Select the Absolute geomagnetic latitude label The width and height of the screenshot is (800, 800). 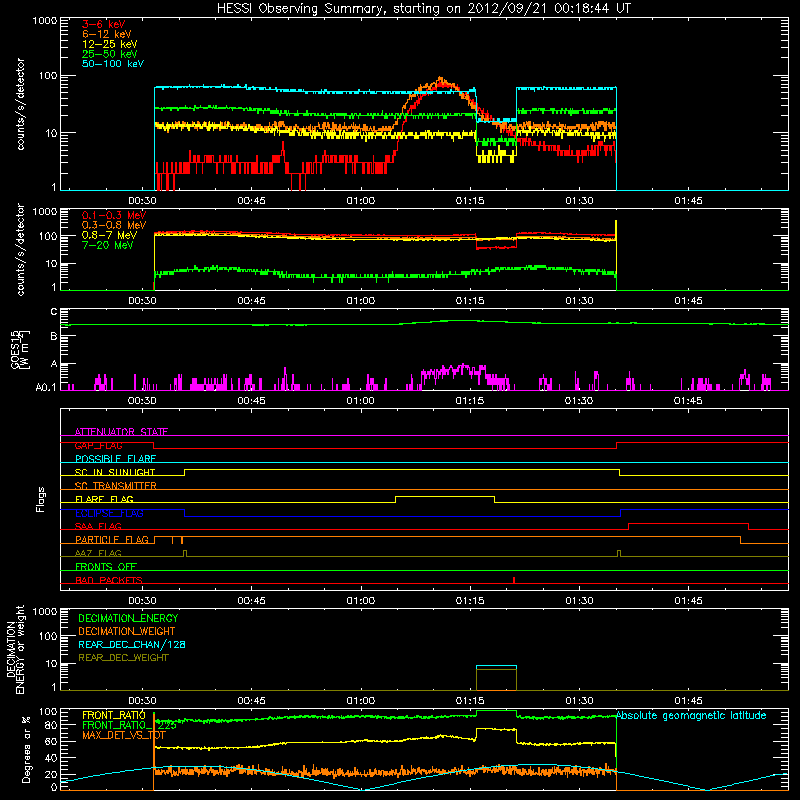(691, 715)
